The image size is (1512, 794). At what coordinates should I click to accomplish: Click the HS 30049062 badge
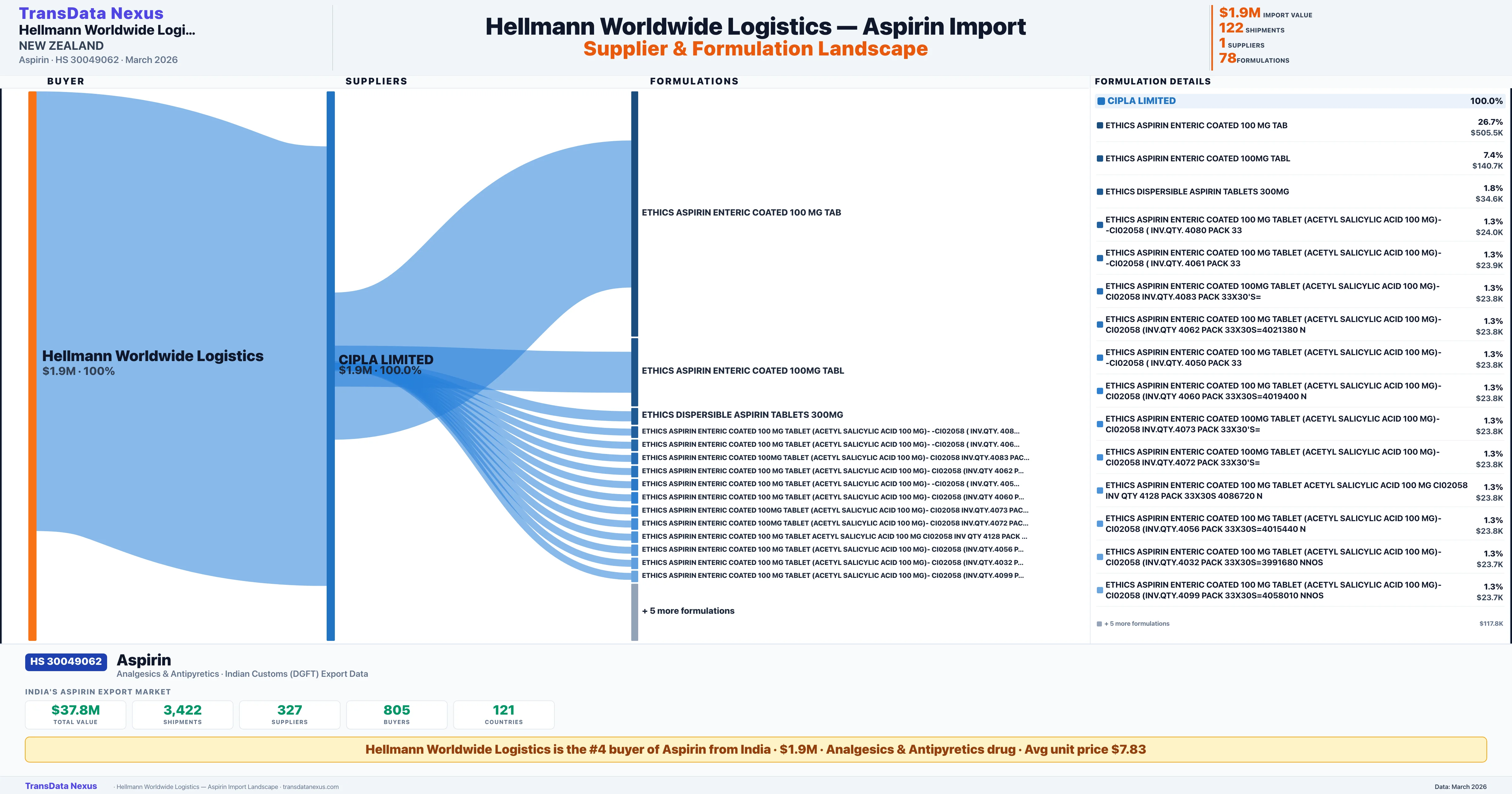[65, 661]
